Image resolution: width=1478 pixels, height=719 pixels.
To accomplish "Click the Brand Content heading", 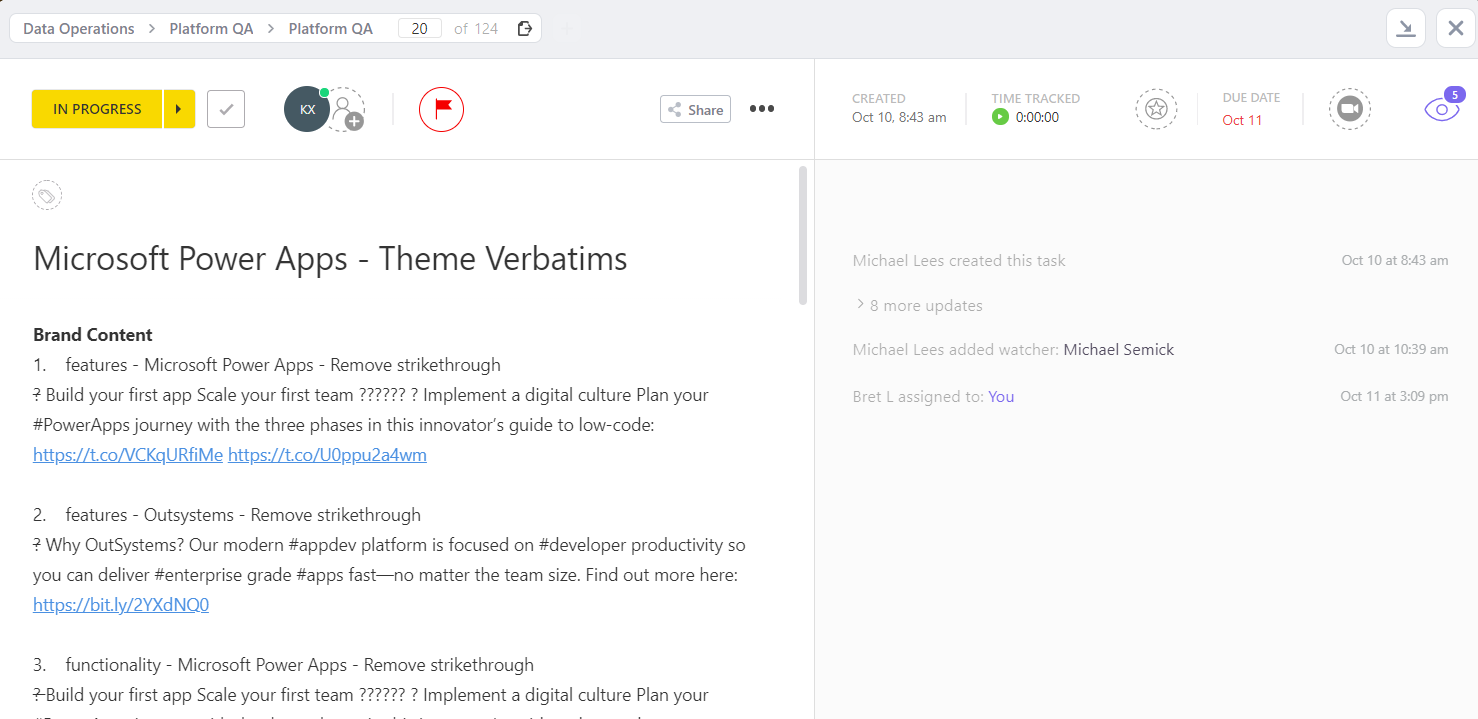I will coord(93,335).
